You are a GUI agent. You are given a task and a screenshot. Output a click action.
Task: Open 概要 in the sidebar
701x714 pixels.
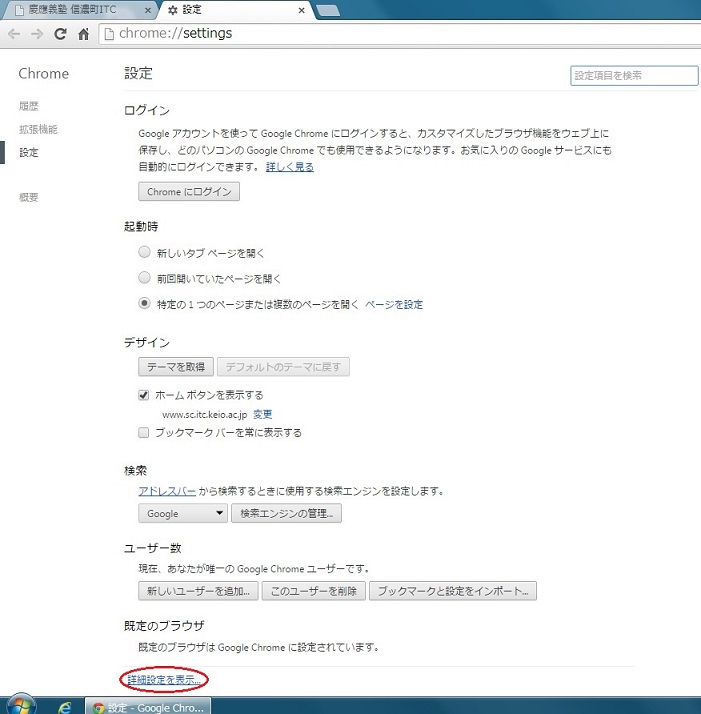coord(29,197)
